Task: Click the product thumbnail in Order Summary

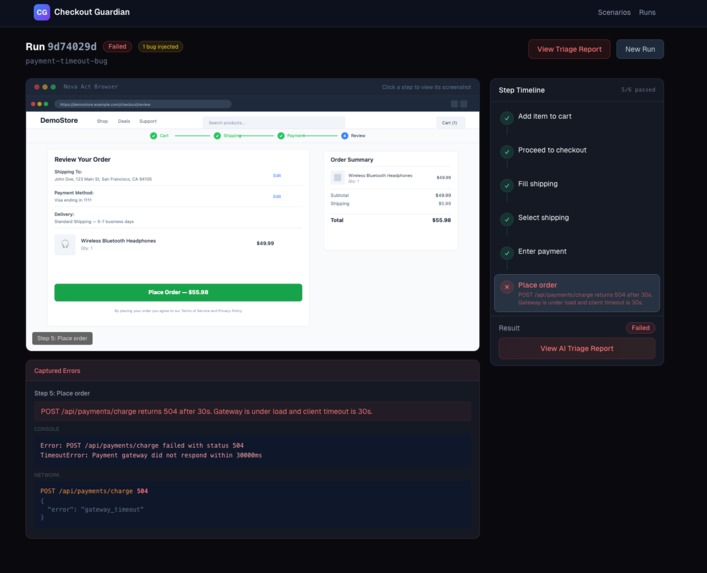Action: pos(337,178)
